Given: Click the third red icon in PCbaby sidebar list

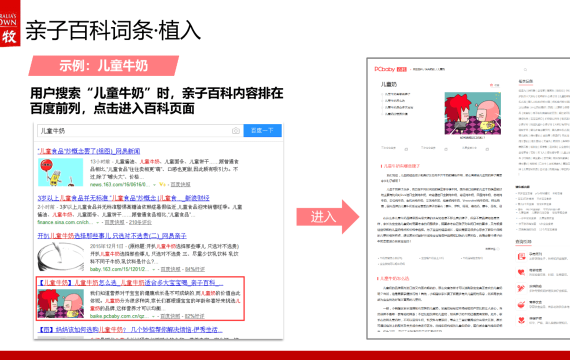Looking at the screenshot, I should tap(521, 288).
